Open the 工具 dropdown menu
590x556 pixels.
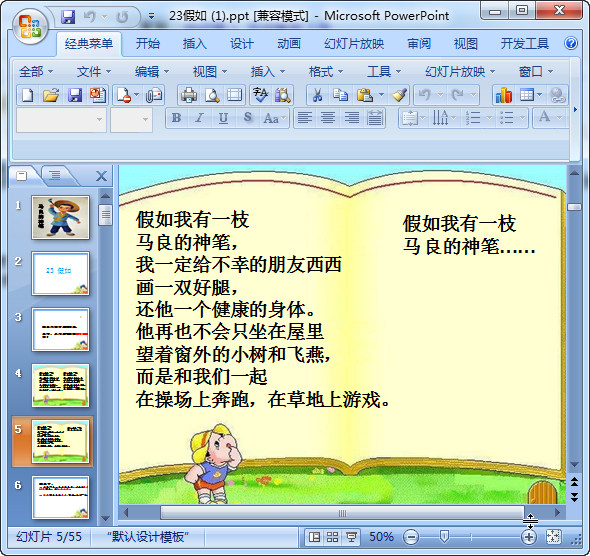(x=384, y=71)
